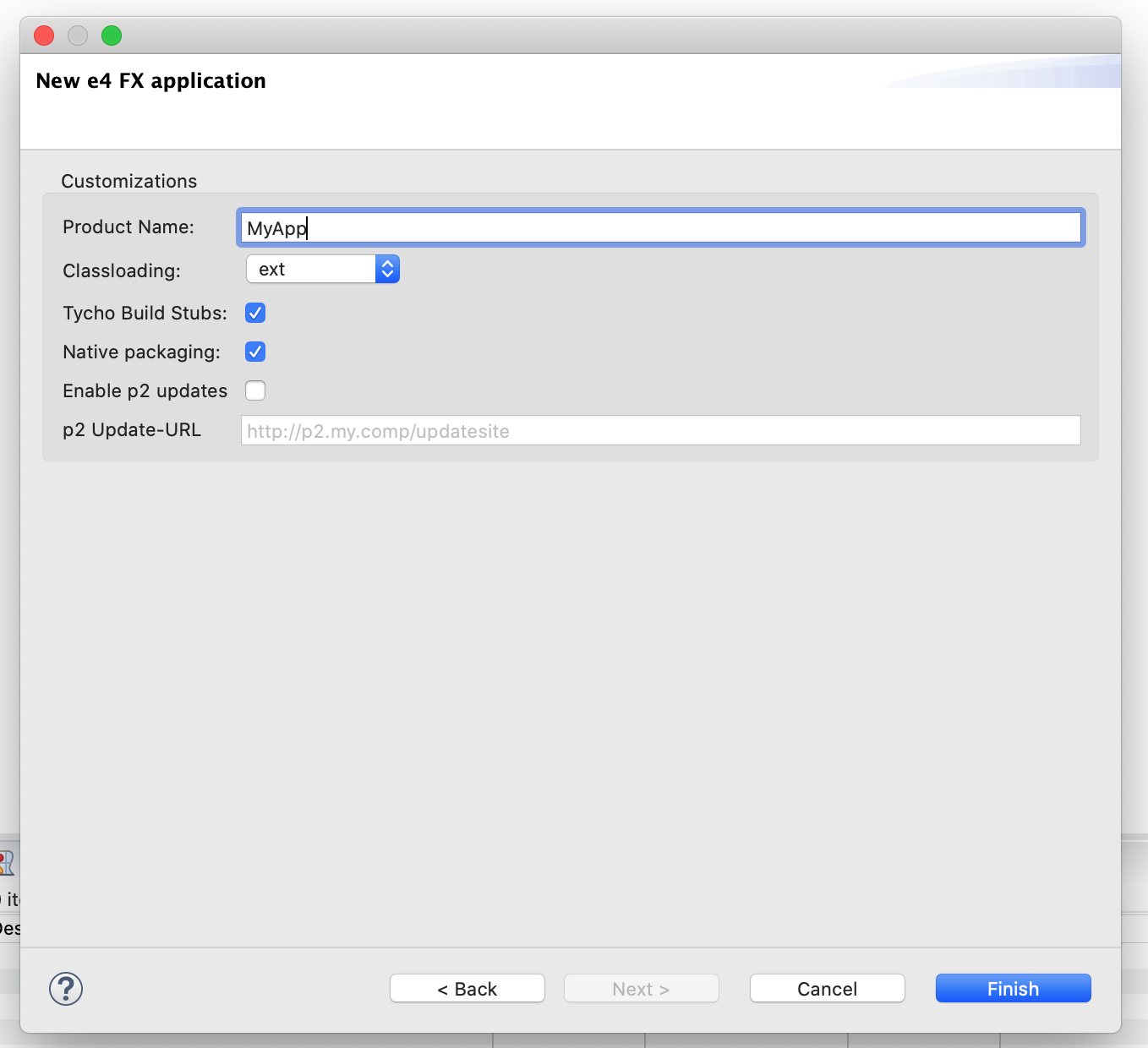Cancel the new application wizard
Image resolution: width=1148 pixels, height=1048 pixels.
(827, 988)
